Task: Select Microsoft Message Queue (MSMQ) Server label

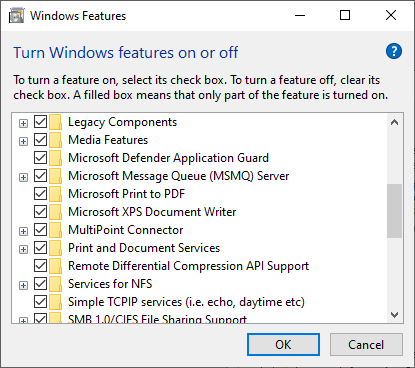Action: point(179,176)
